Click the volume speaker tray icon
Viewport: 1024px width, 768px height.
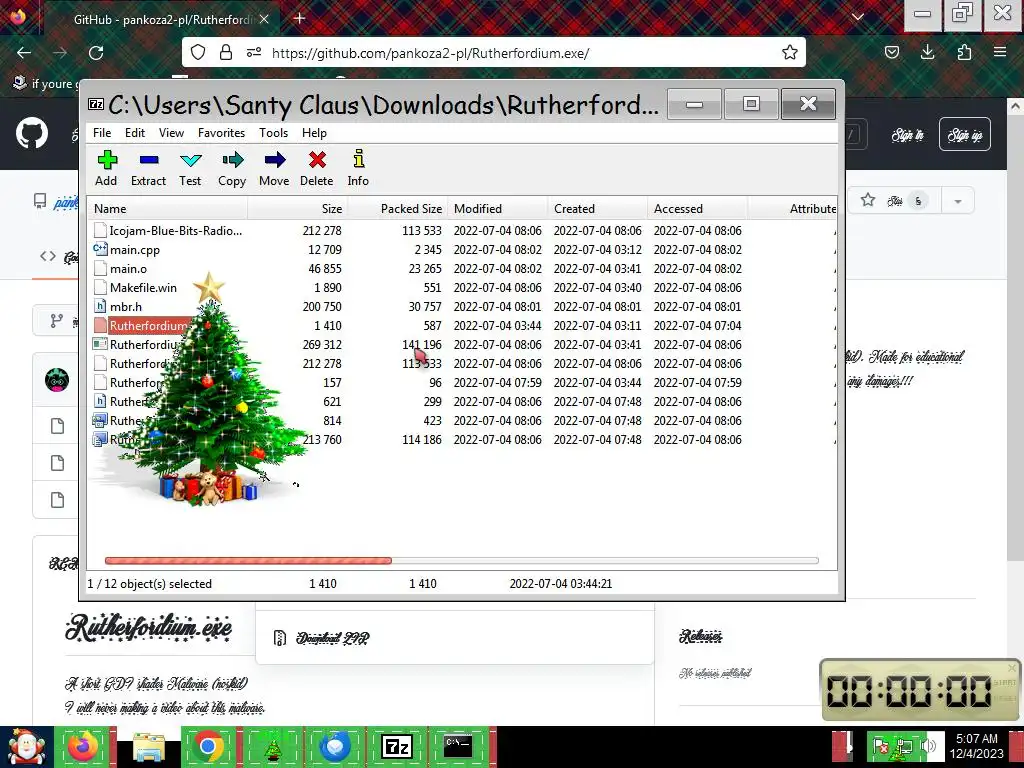(x=927, y=746)
